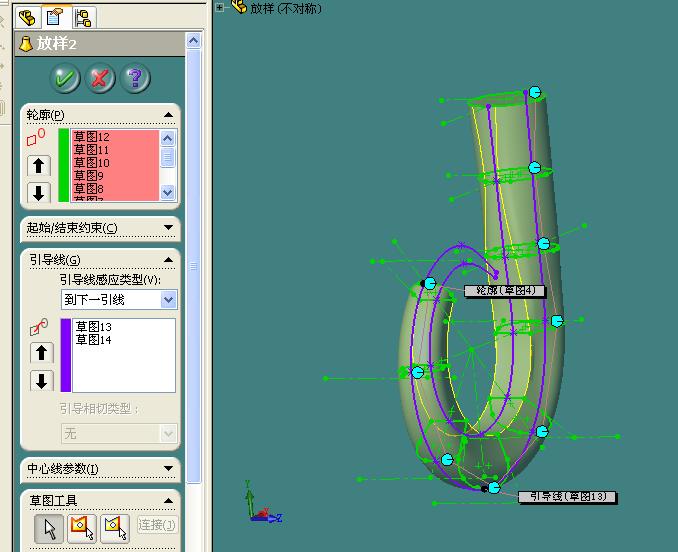Select 草图14 in guide curves list
The height and width of the screenshot is (552, 678).
click(93, 340)
